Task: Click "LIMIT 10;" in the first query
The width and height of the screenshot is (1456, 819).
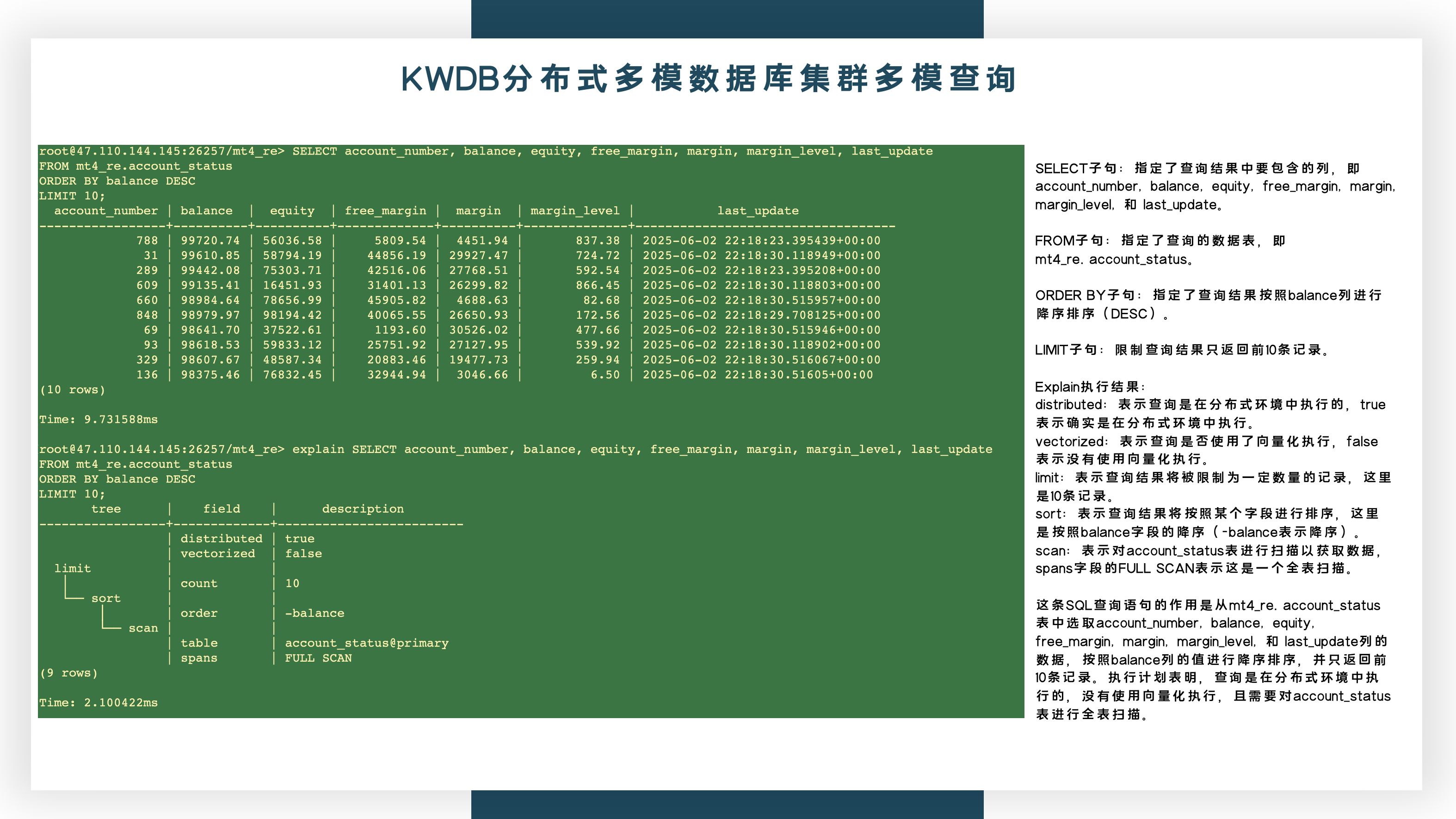Action: [72, 196]
